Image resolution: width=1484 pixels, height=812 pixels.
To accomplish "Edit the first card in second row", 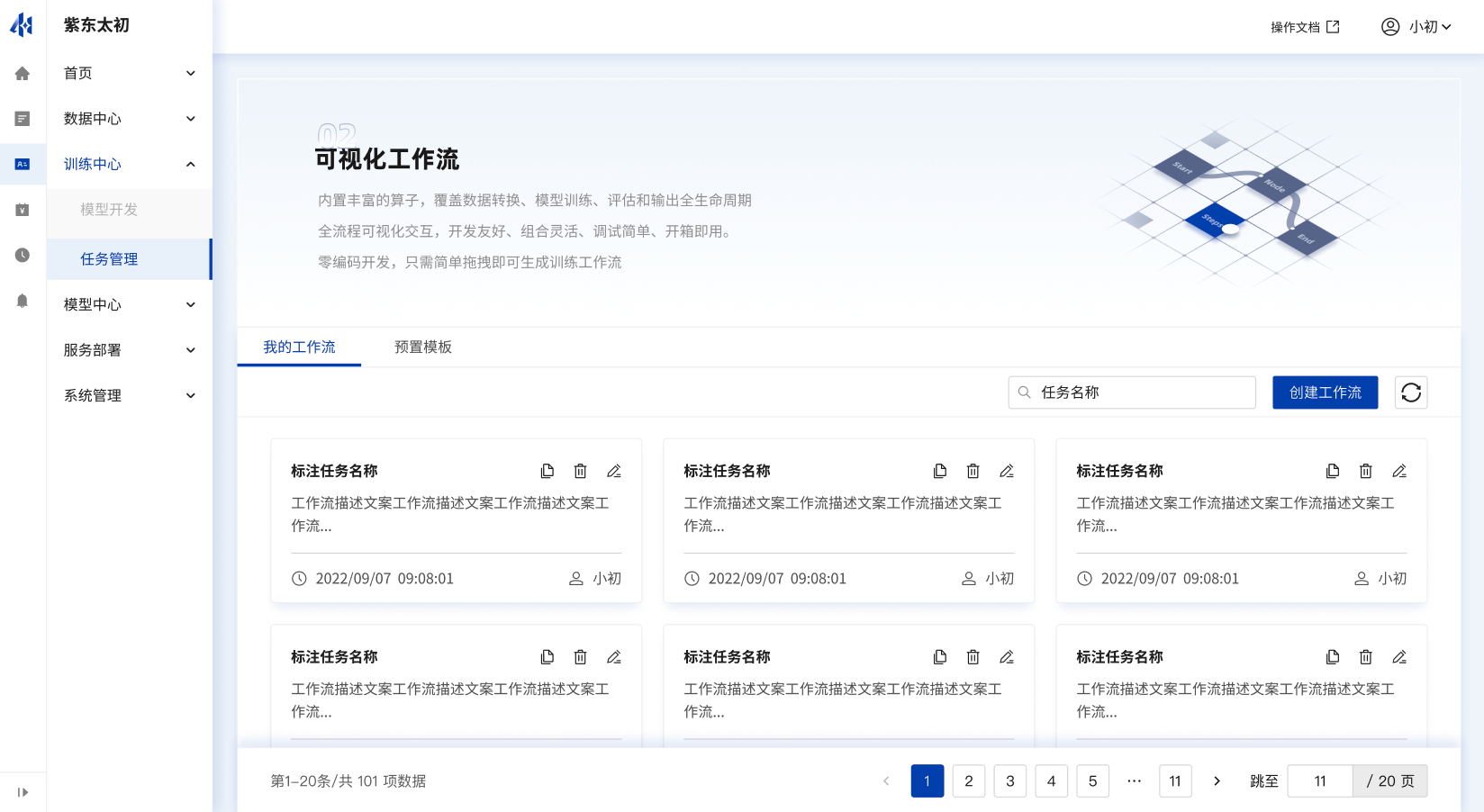I will click(614, 657).
